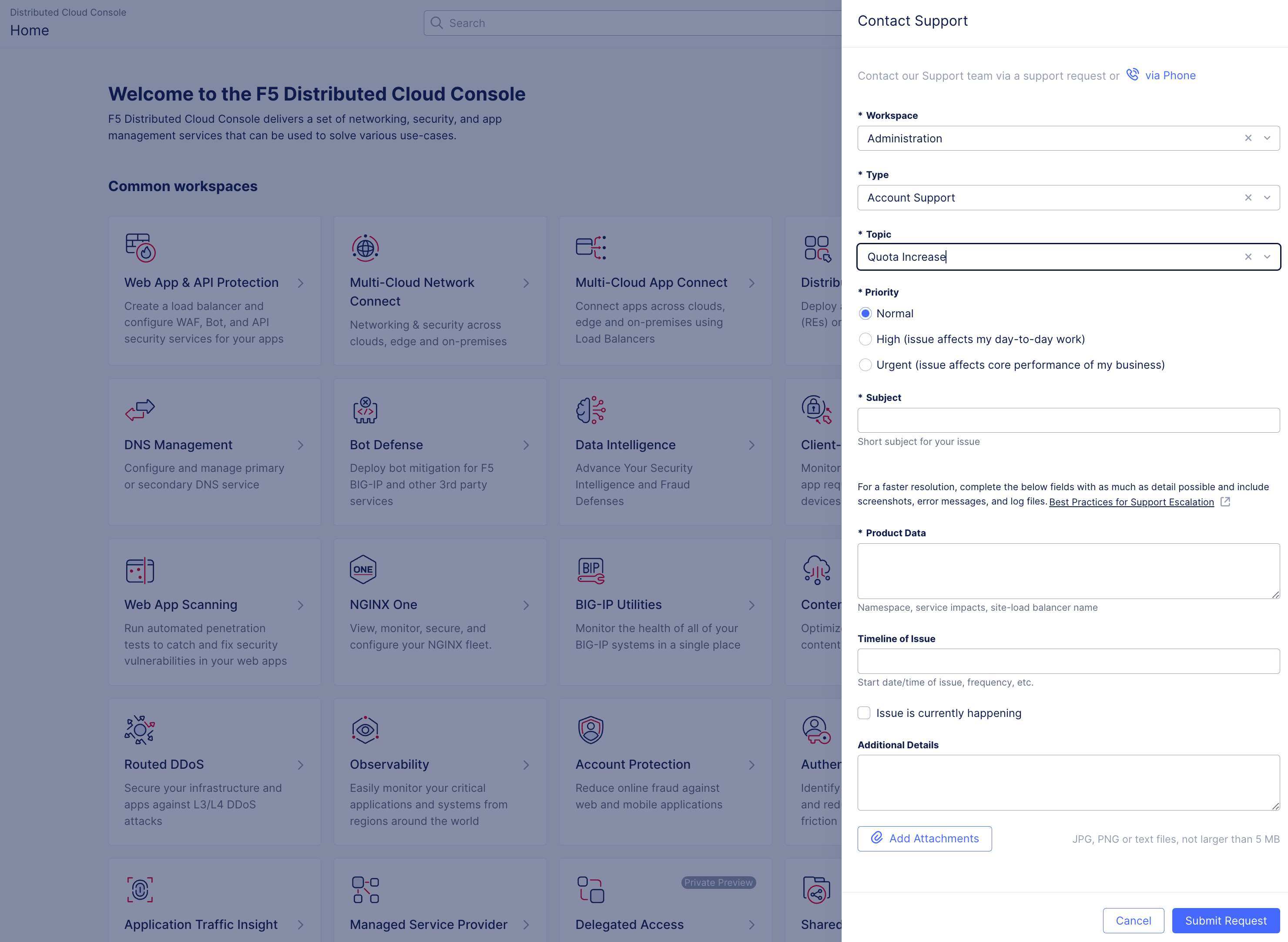Expand the Workspace dropdown arrow
The image size is (1288, 942).
point(1267,138)
